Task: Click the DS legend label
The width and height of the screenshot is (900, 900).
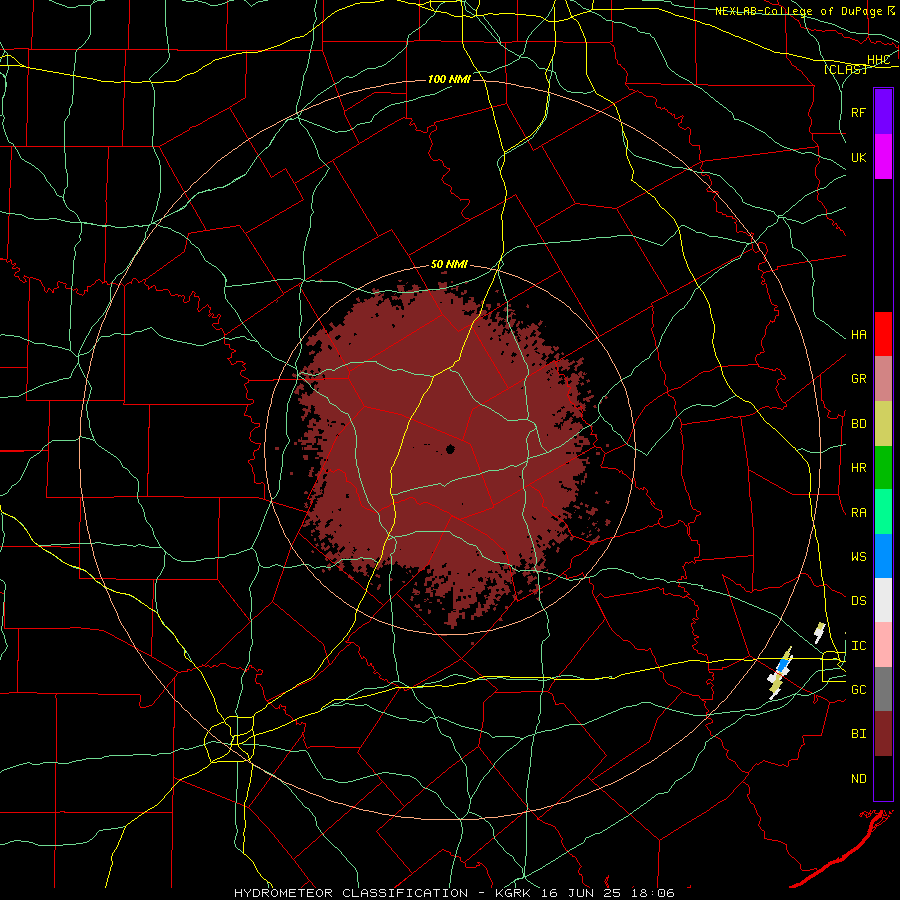Action: coord(858,601)
